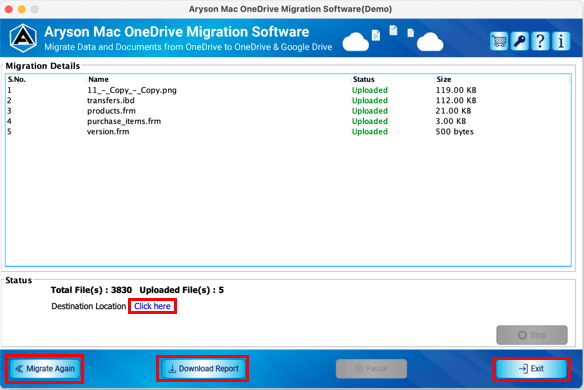
Task: Open the Destination Location 'Click here' link
Action: pos(152,306)
